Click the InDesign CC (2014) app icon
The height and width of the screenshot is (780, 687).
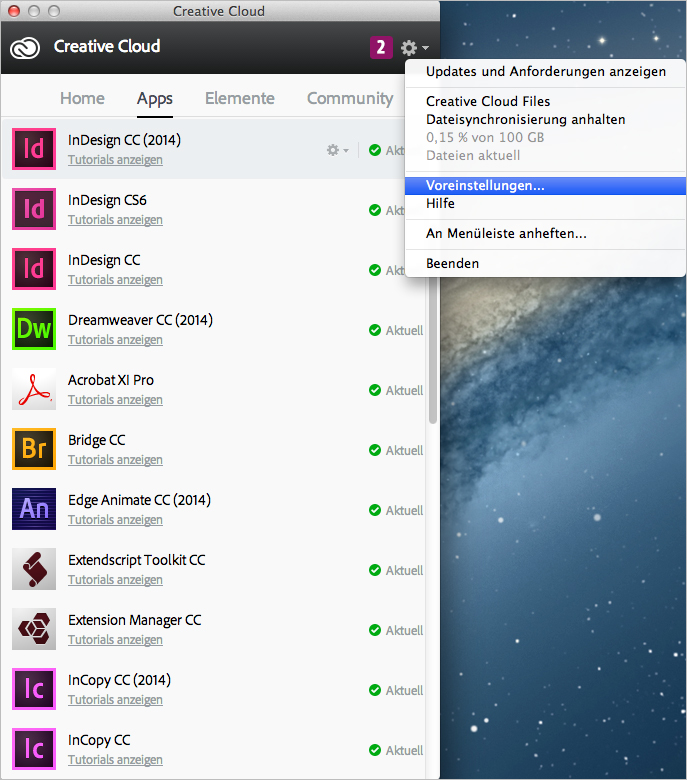coord(34,149)
